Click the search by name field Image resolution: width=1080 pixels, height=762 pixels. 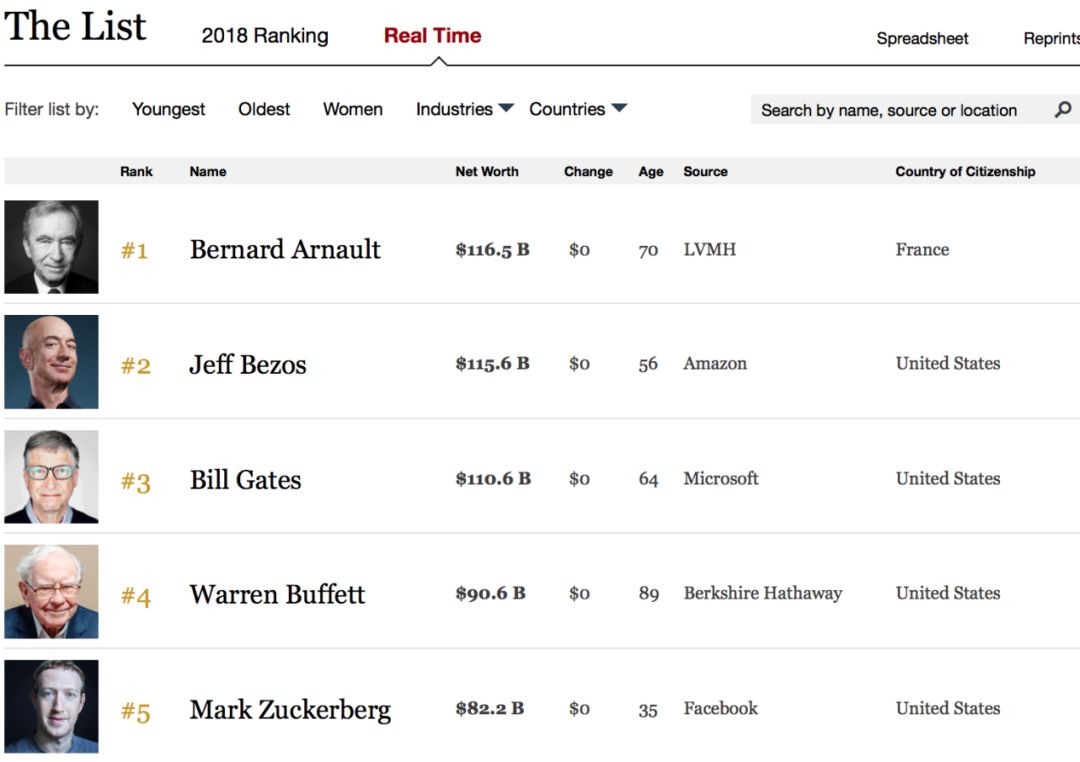pos(889,110)
